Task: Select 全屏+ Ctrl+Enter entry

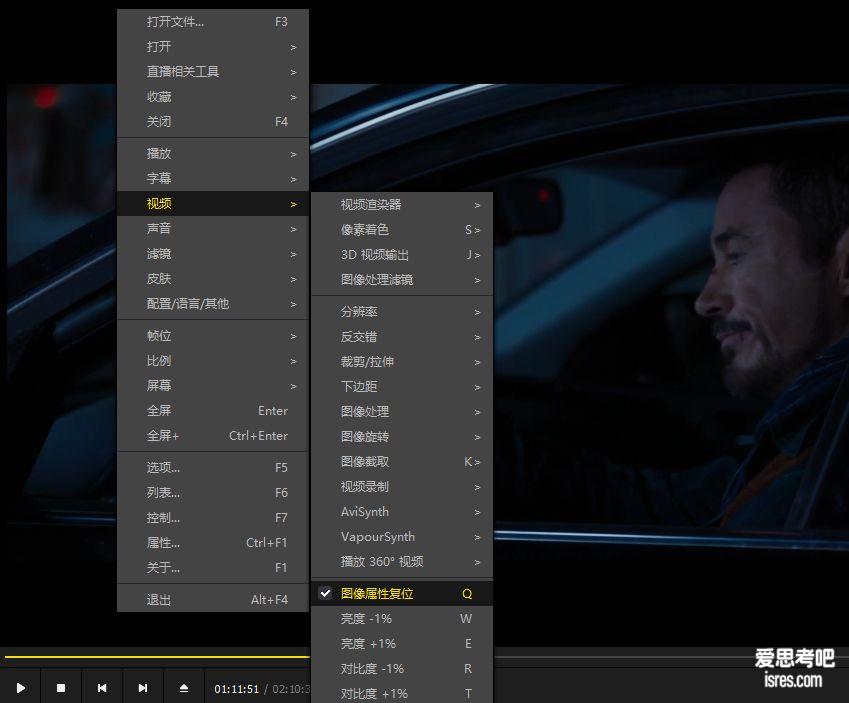Action: pyautogui.click(x=213, y=435)
